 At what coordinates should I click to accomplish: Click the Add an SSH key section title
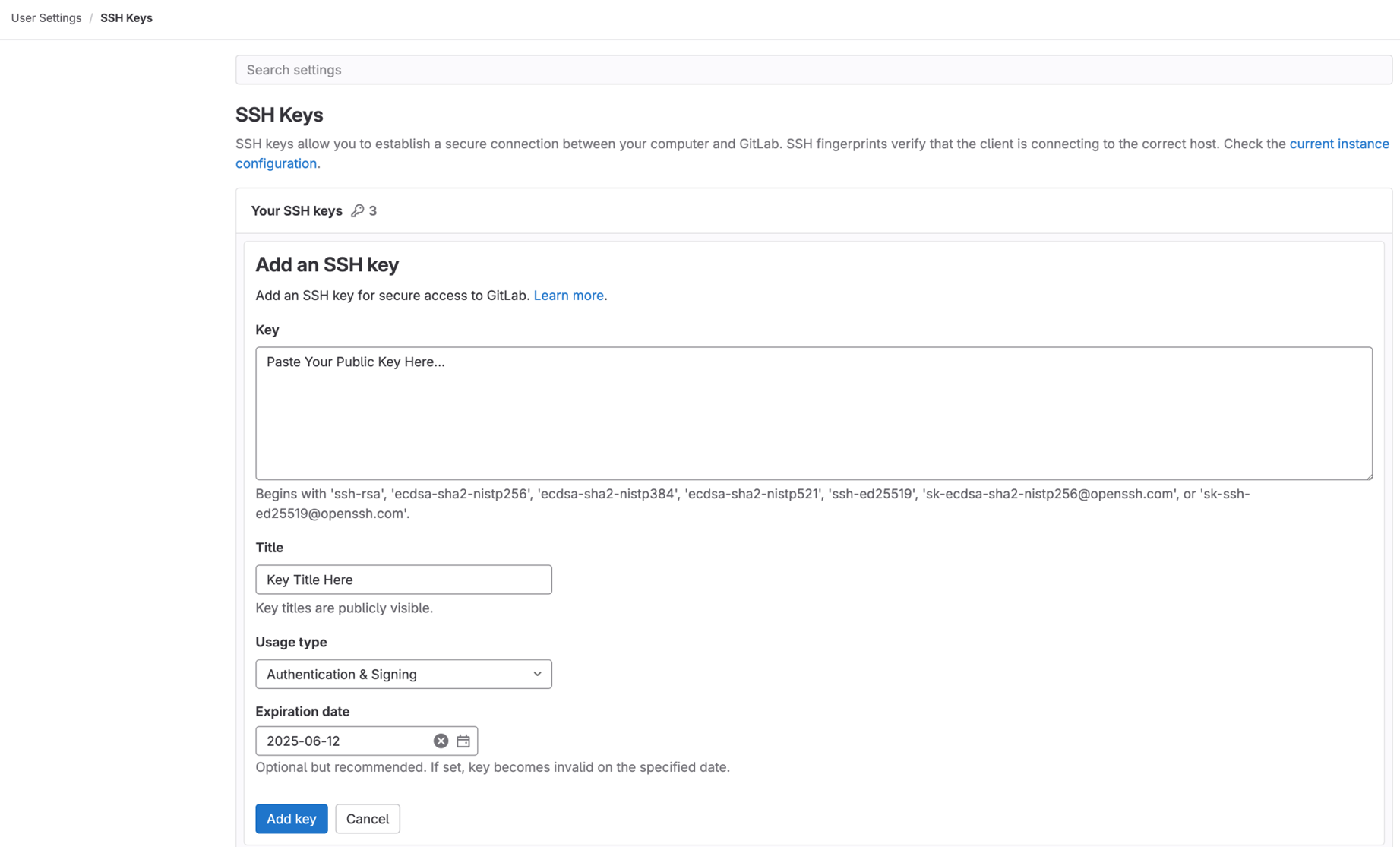point(327,264)
